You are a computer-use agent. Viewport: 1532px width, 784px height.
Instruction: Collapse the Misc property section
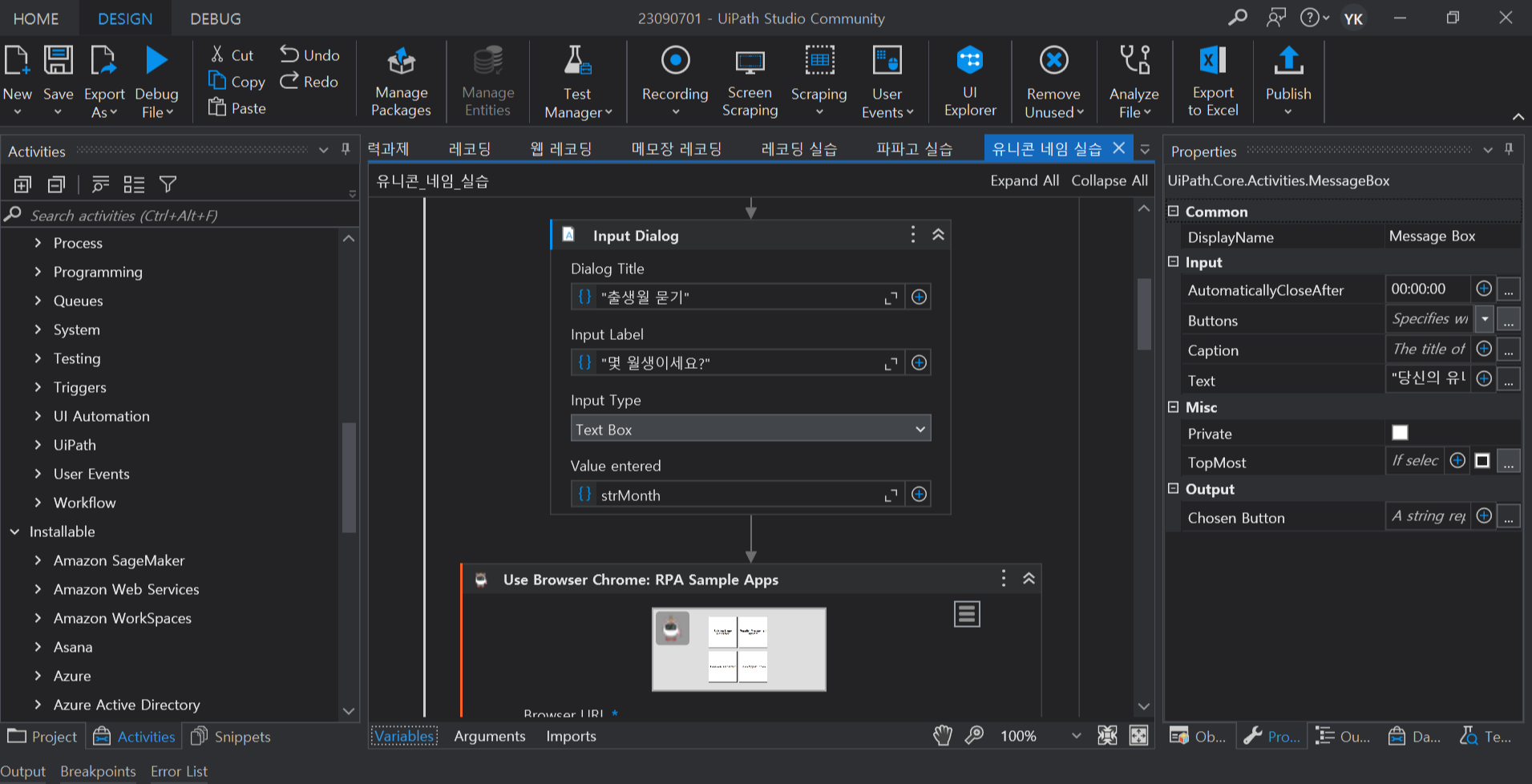(1173, 406)
